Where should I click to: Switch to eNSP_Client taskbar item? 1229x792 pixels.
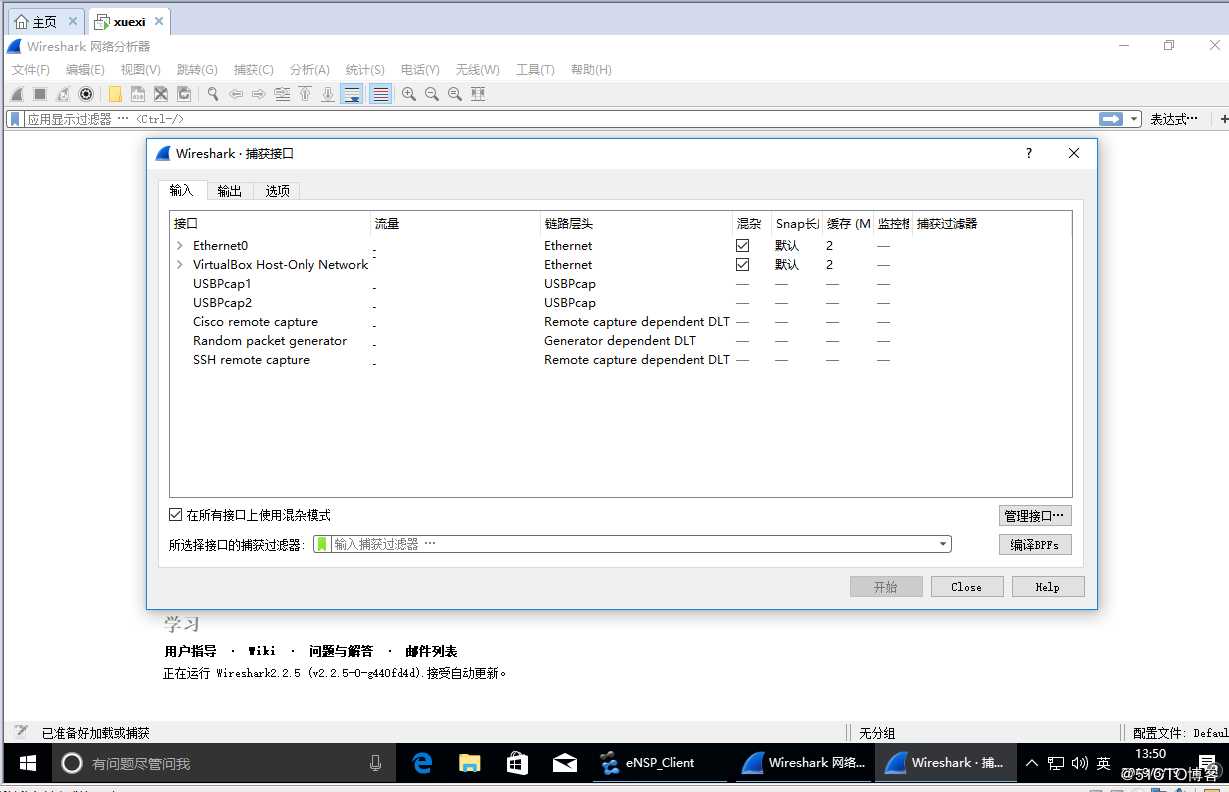point(660,763)
